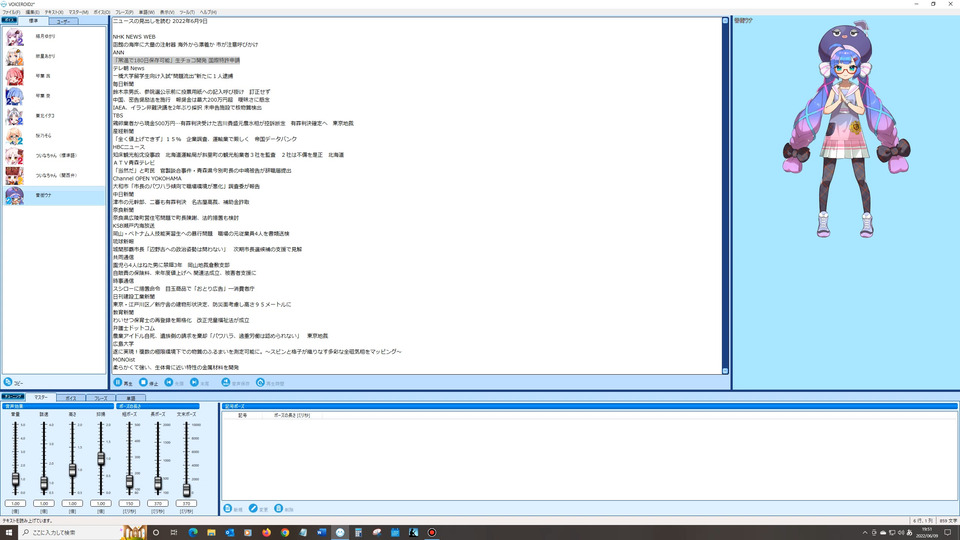This screenshot has width=960, height=540.
Task: Open the red record app in taskbar
Action: pos(432,532)
